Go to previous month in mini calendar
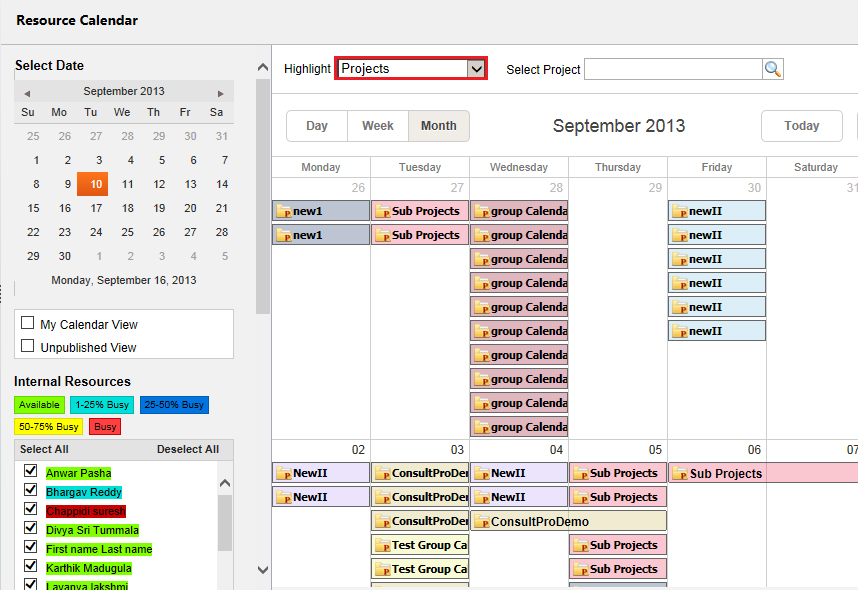858x590 pixels. [x=27, y=92]
